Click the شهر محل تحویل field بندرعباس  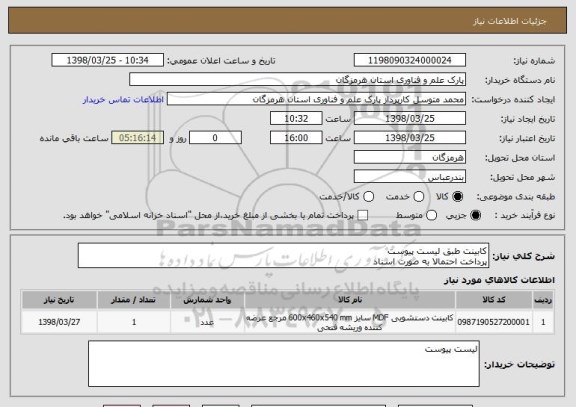(x=410, y=177)
